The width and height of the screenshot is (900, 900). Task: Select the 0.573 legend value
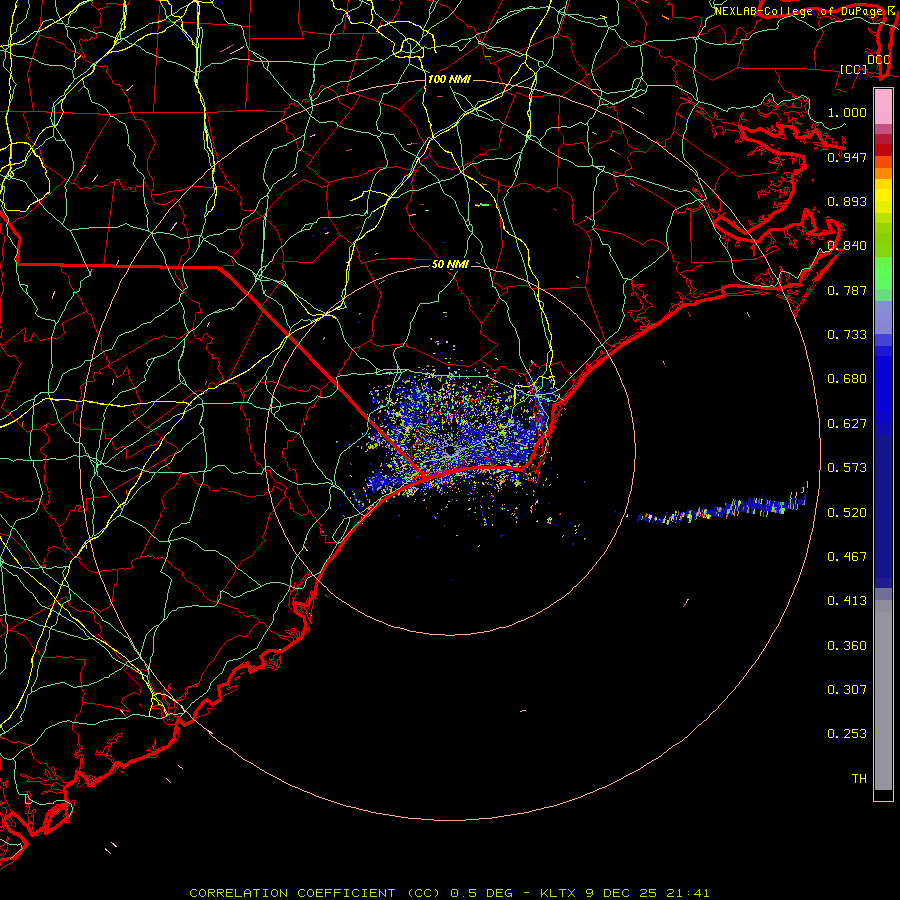coord(847,468)
